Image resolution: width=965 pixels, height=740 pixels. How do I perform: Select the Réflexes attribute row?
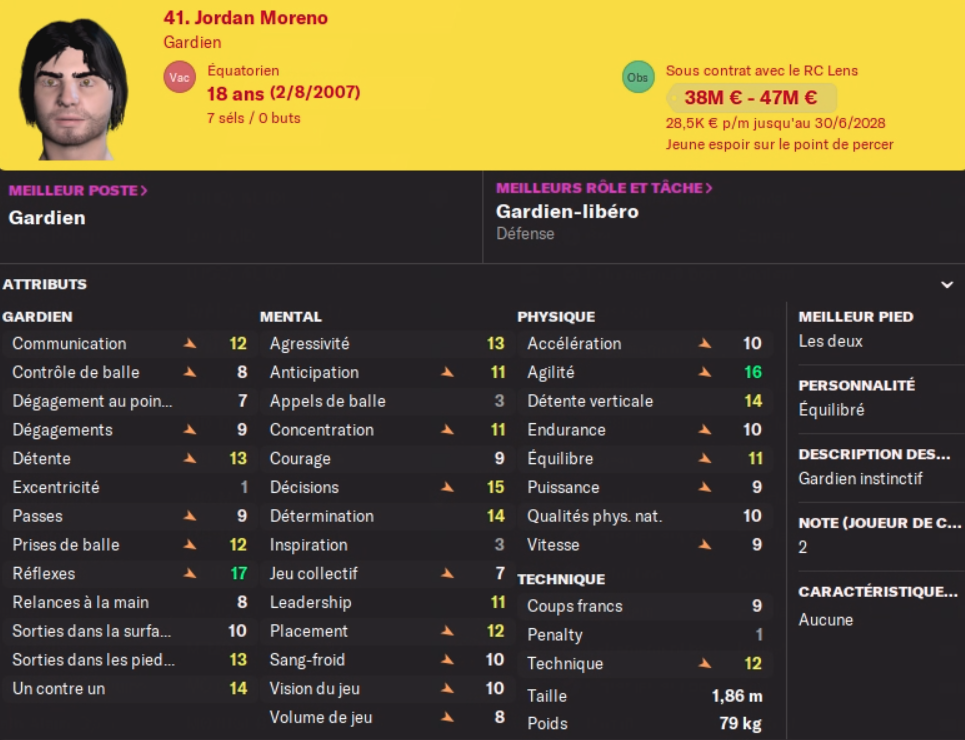(x=125, y=574)
